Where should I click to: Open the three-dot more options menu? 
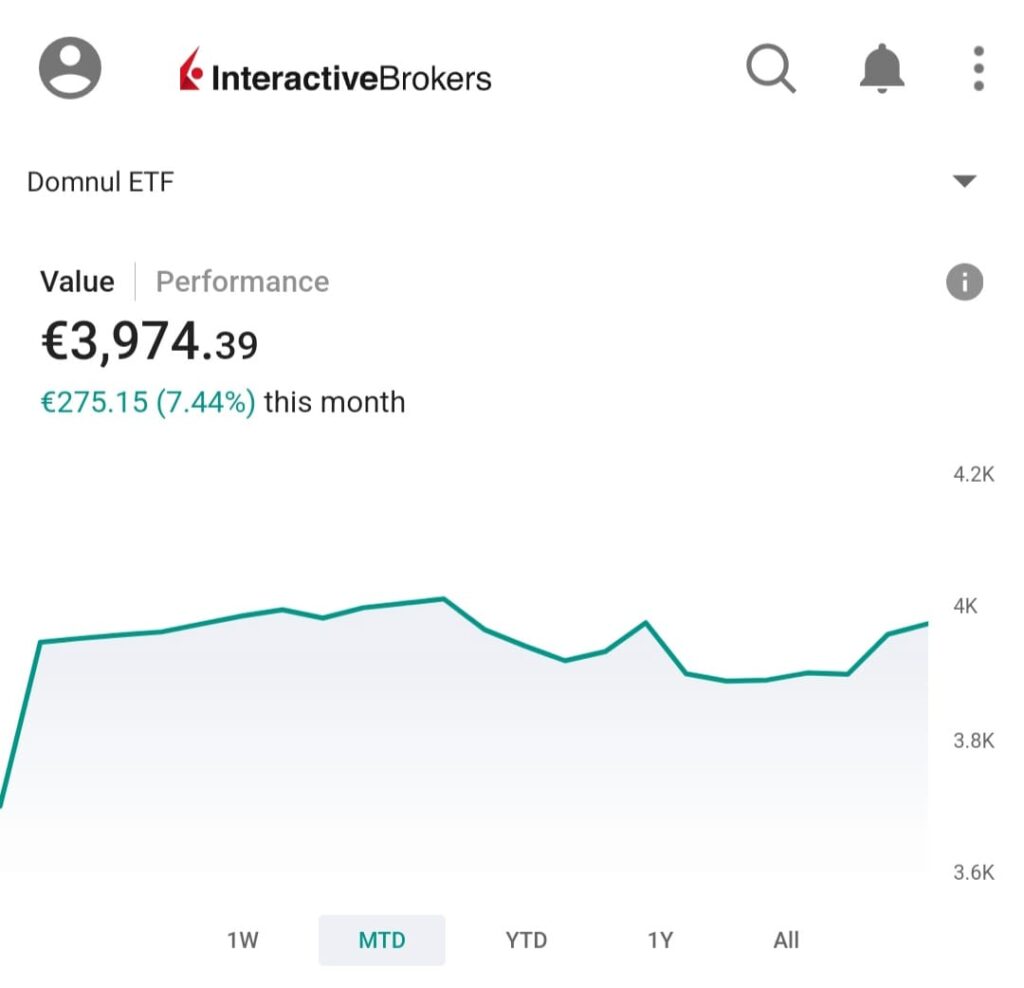(x=978, y=69)
